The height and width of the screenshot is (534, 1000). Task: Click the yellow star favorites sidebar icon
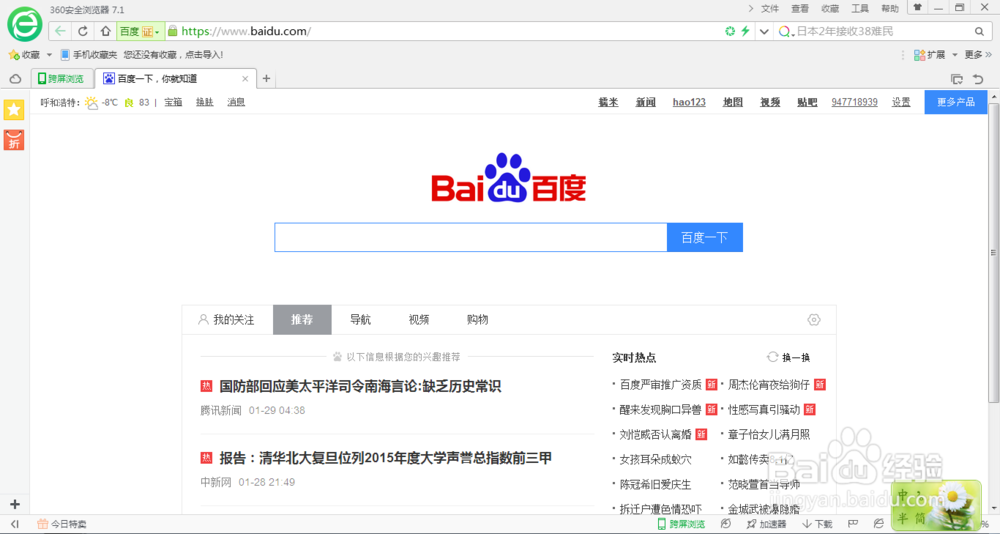14,110
